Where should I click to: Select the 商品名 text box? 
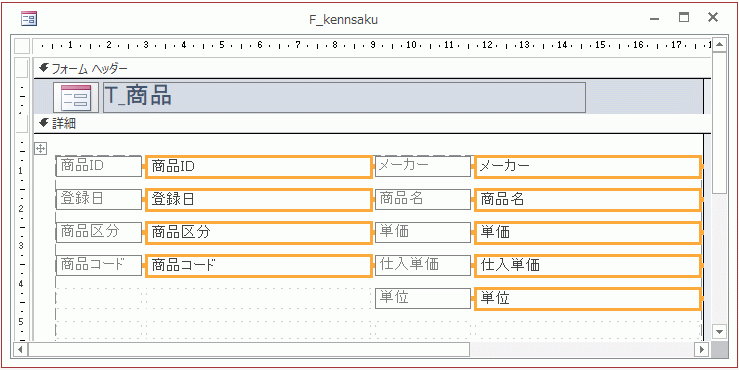(x=588, y=200)
